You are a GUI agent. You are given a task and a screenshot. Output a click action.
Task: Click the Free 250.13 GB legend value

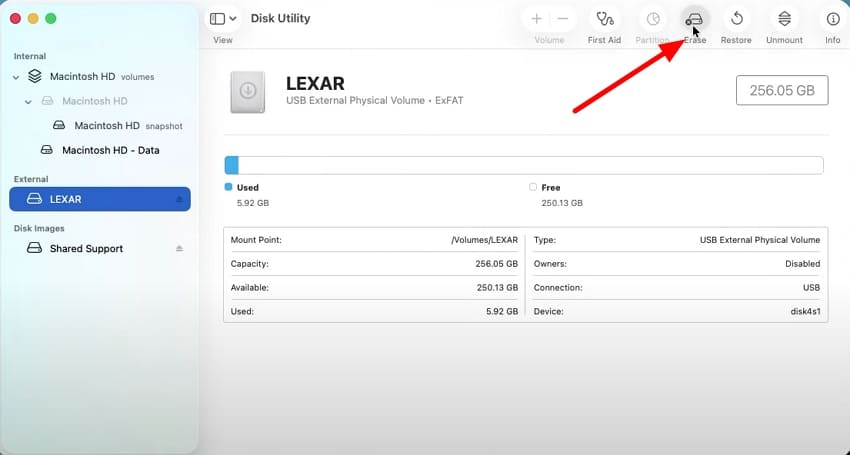[562, 203]
